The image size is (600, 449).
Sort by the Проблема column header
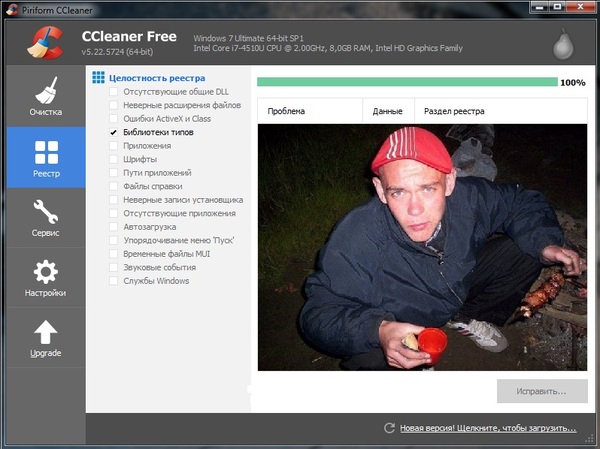[310, 112]
